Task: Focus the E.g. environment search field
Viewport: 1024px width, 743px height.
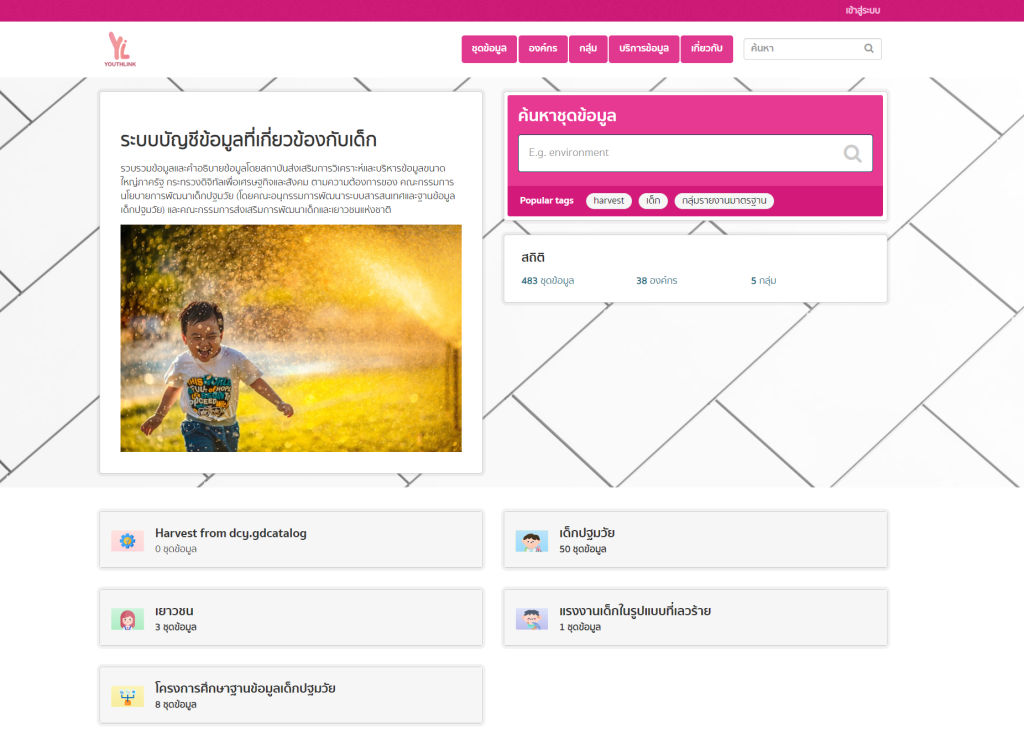Action: pos(680,153)
